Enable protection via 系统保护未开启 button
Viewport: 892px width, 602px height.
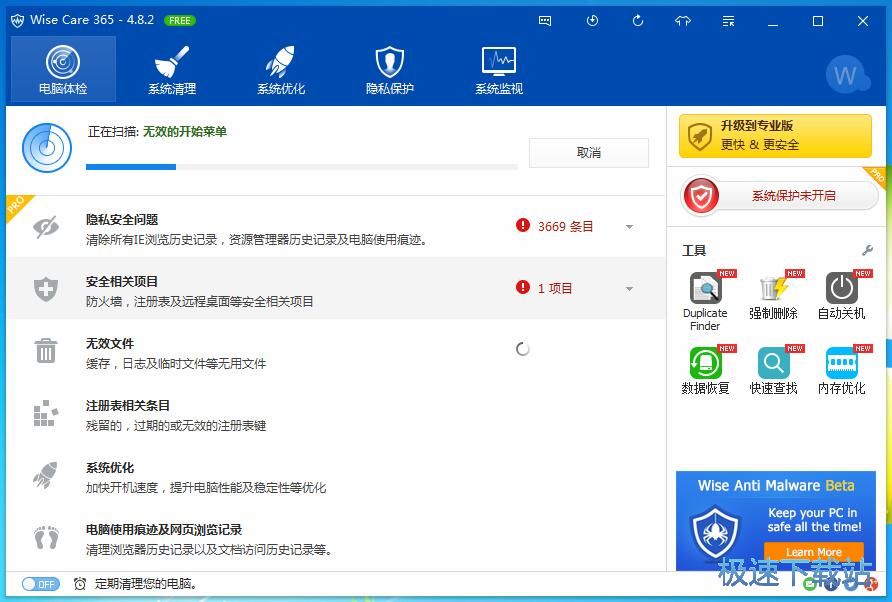tap(780, 196)
